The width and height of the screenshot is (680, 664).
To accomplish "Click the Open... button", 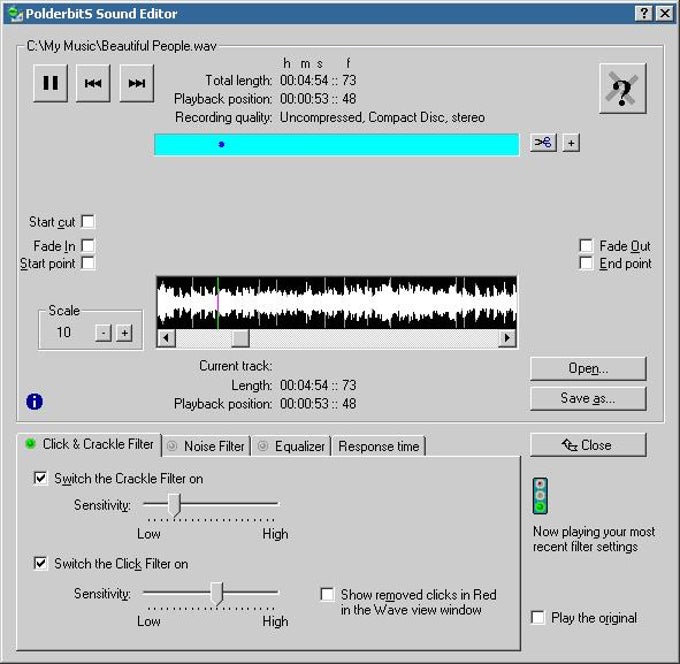I will 588,369.
